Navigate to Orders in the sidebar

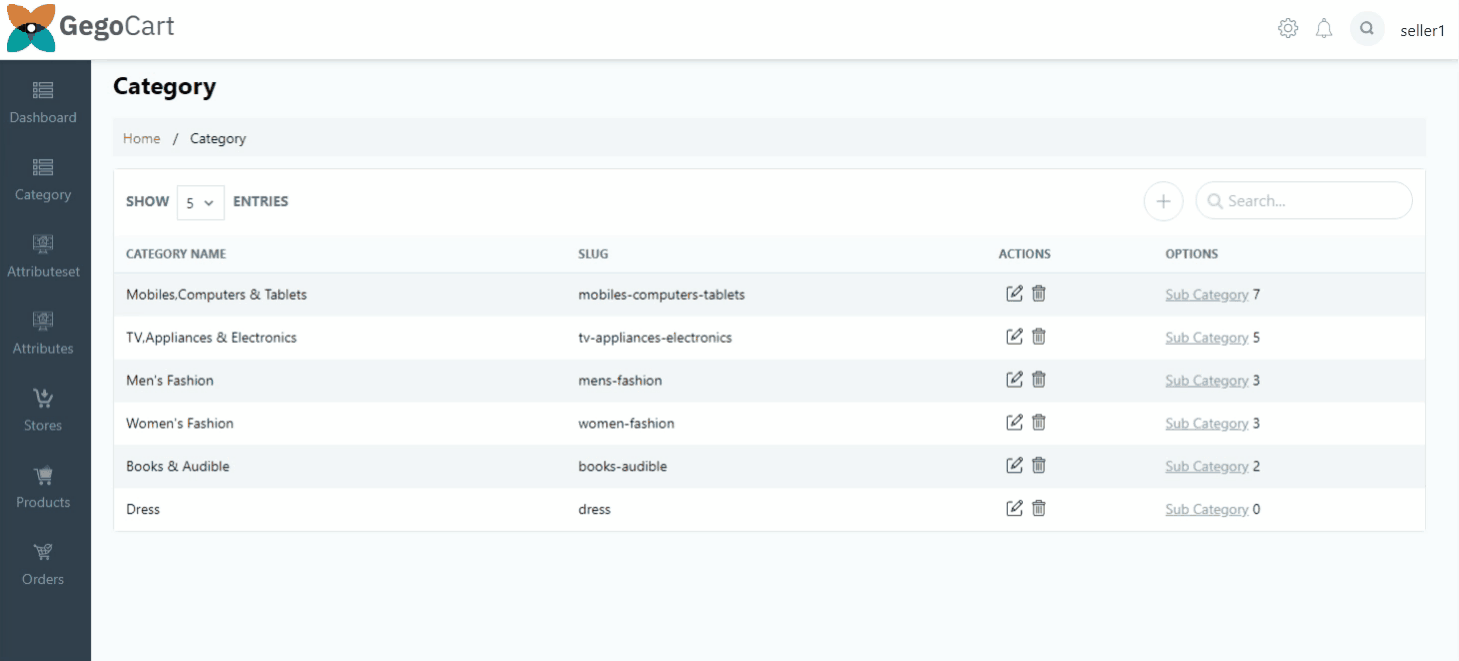tap(43, 565)
